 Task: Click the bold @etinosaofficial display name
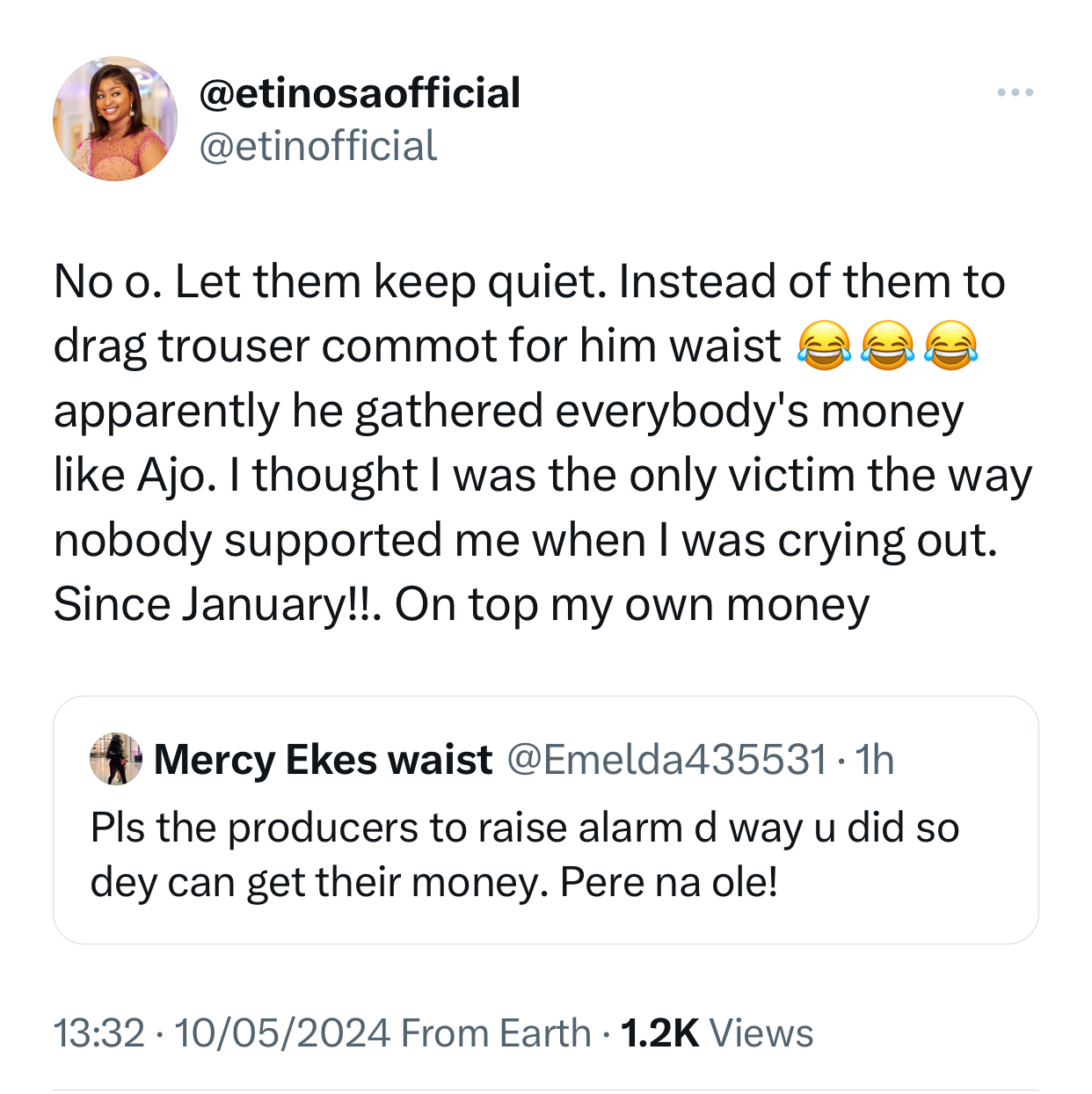tap(360, 93)
